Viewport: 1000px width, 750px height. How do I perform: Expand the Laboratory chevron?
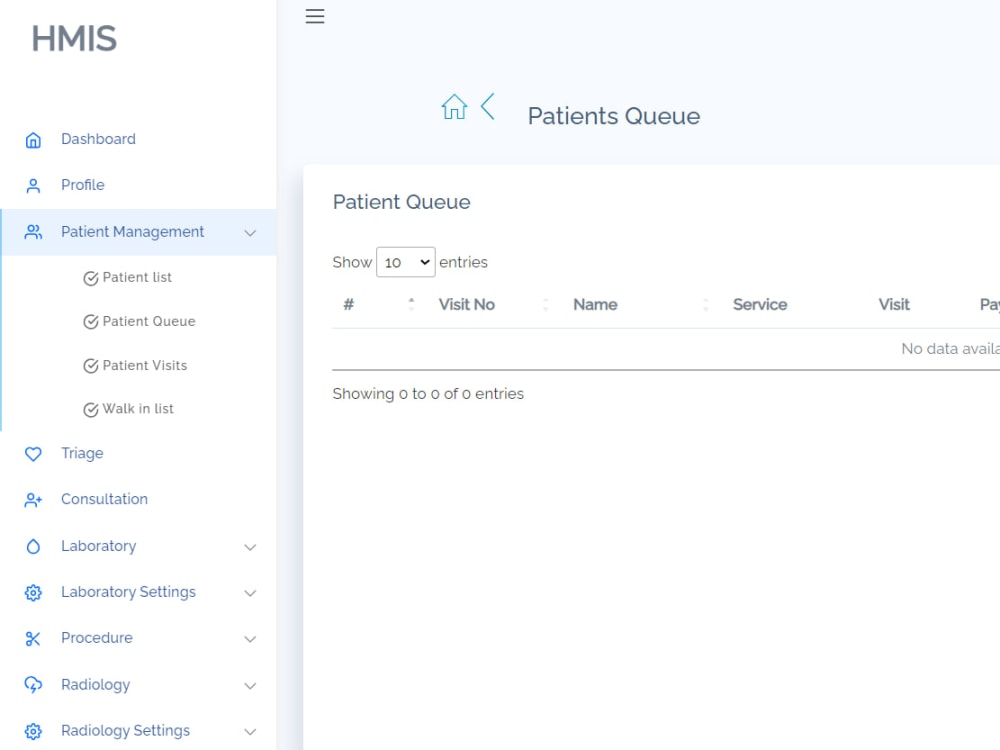pos(250,547)
